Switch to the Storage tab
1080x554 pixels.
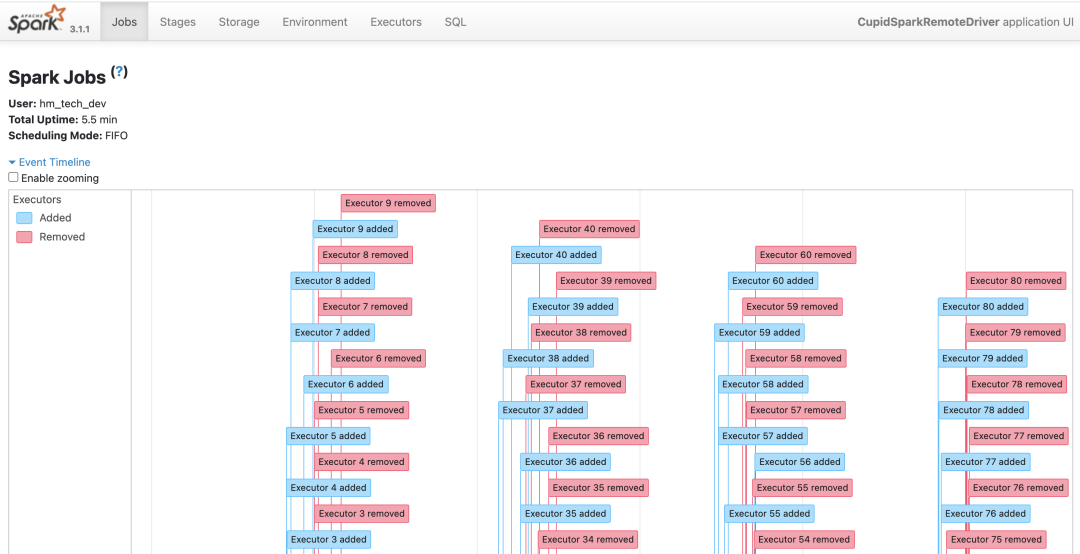(239, 22)
